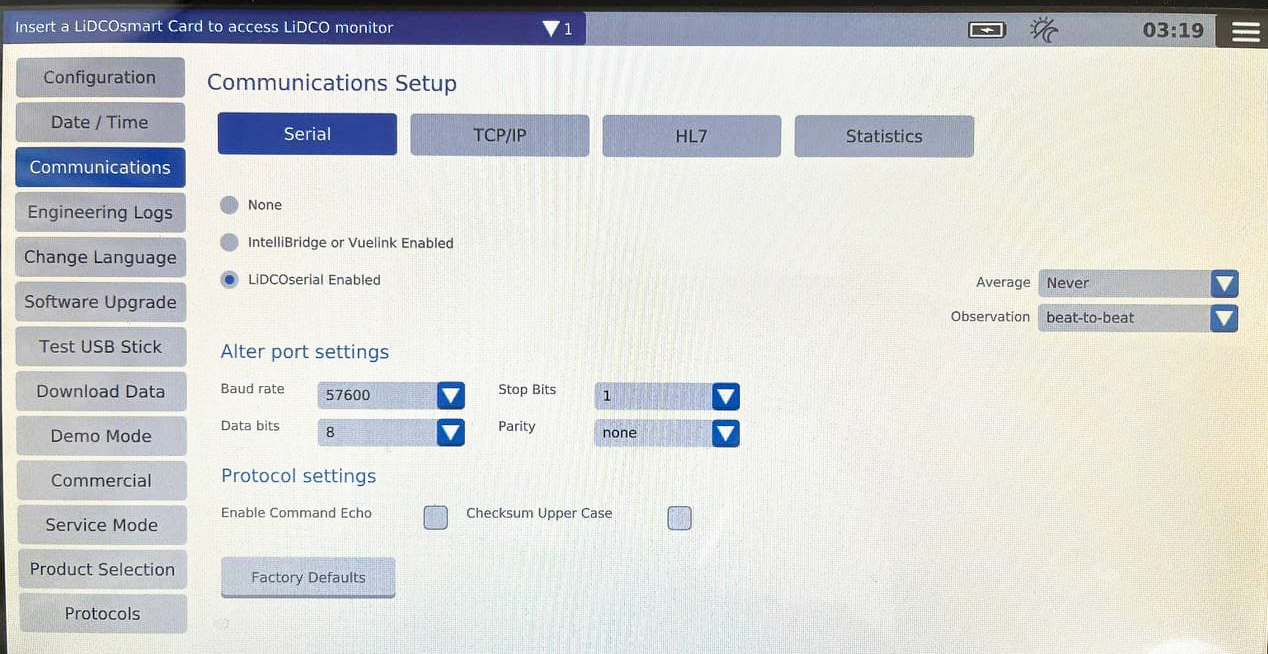This screenshot has width=1268, height=654.
Task: Switch to the TCP/IP tab
Action: 499,136
